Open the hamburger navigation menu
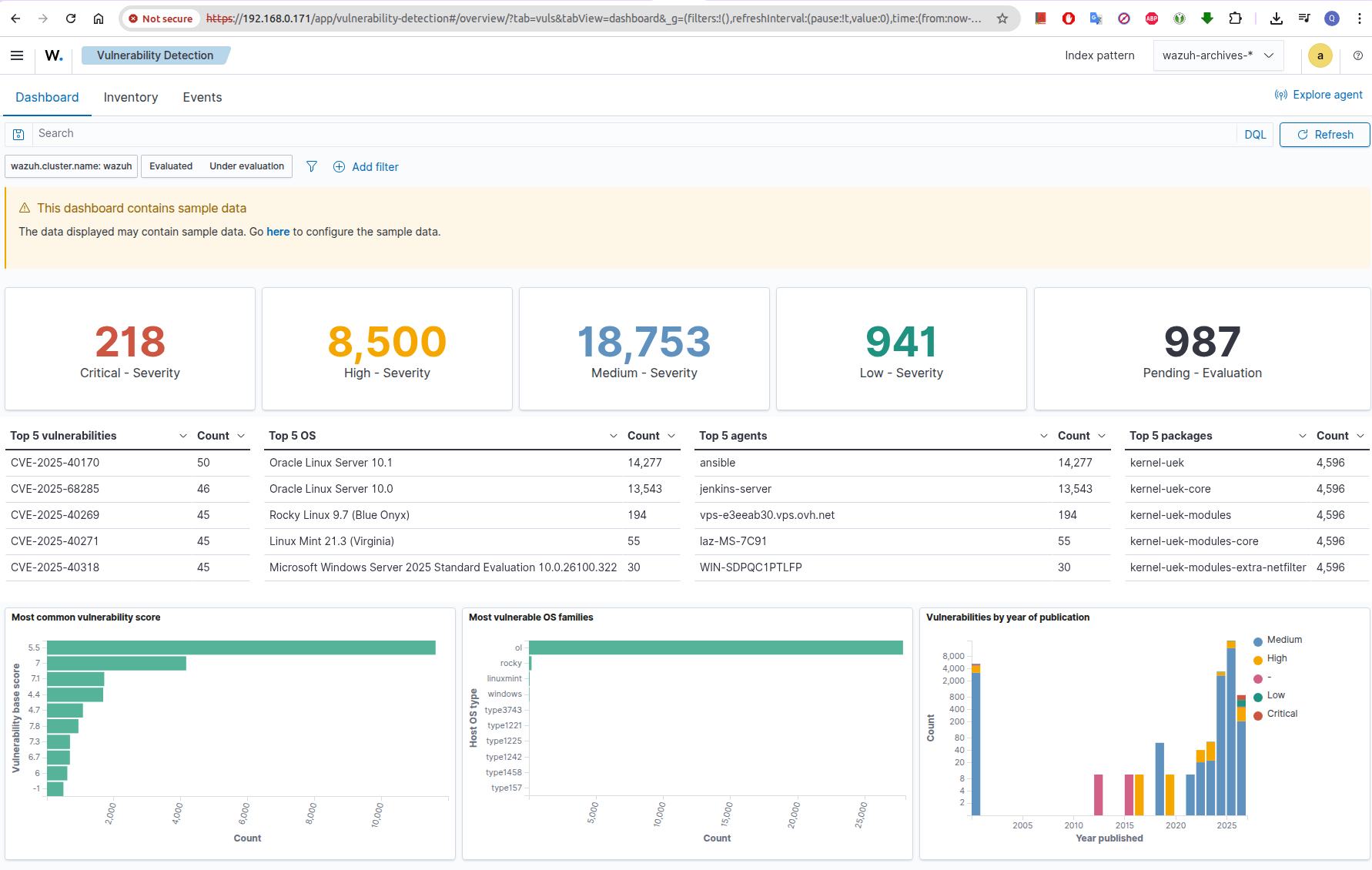The height and width of the screenshot is (870, 1372). coord(17,55)
